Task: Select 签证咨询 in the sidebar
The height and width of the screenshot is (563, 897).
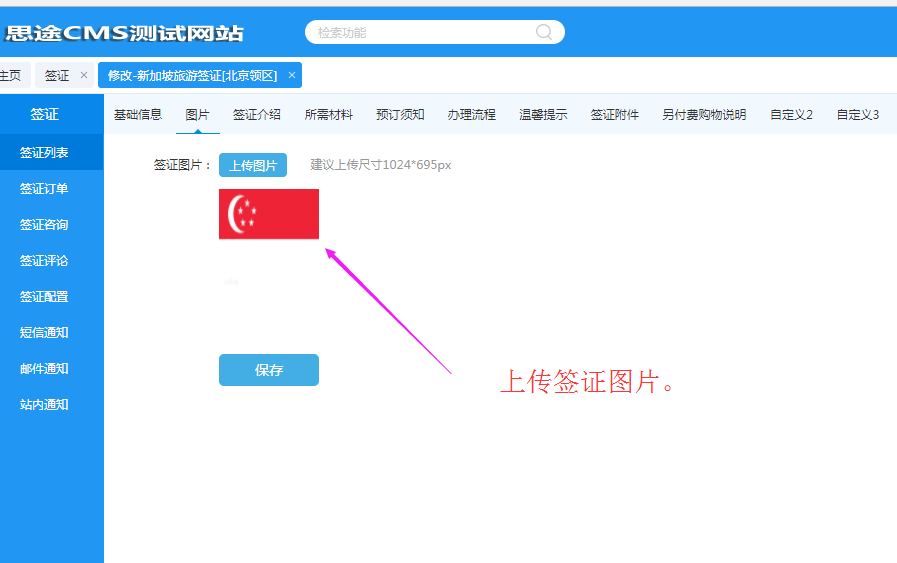Action: [x=44, y=225]
